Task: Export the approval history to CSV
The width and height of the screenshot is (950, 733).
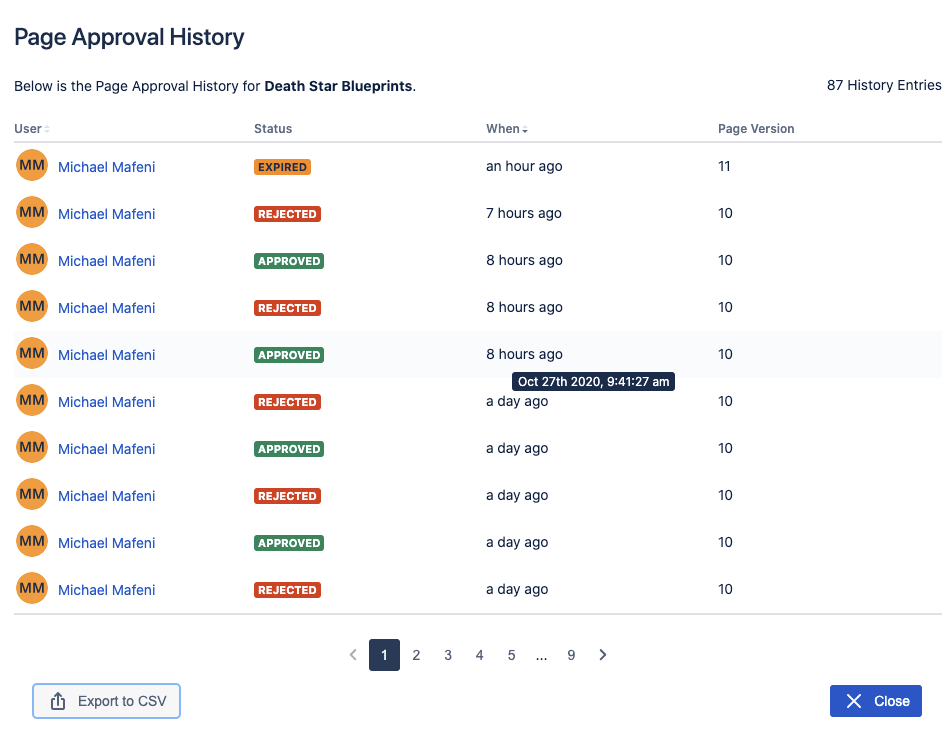Action: click(107, 701)
